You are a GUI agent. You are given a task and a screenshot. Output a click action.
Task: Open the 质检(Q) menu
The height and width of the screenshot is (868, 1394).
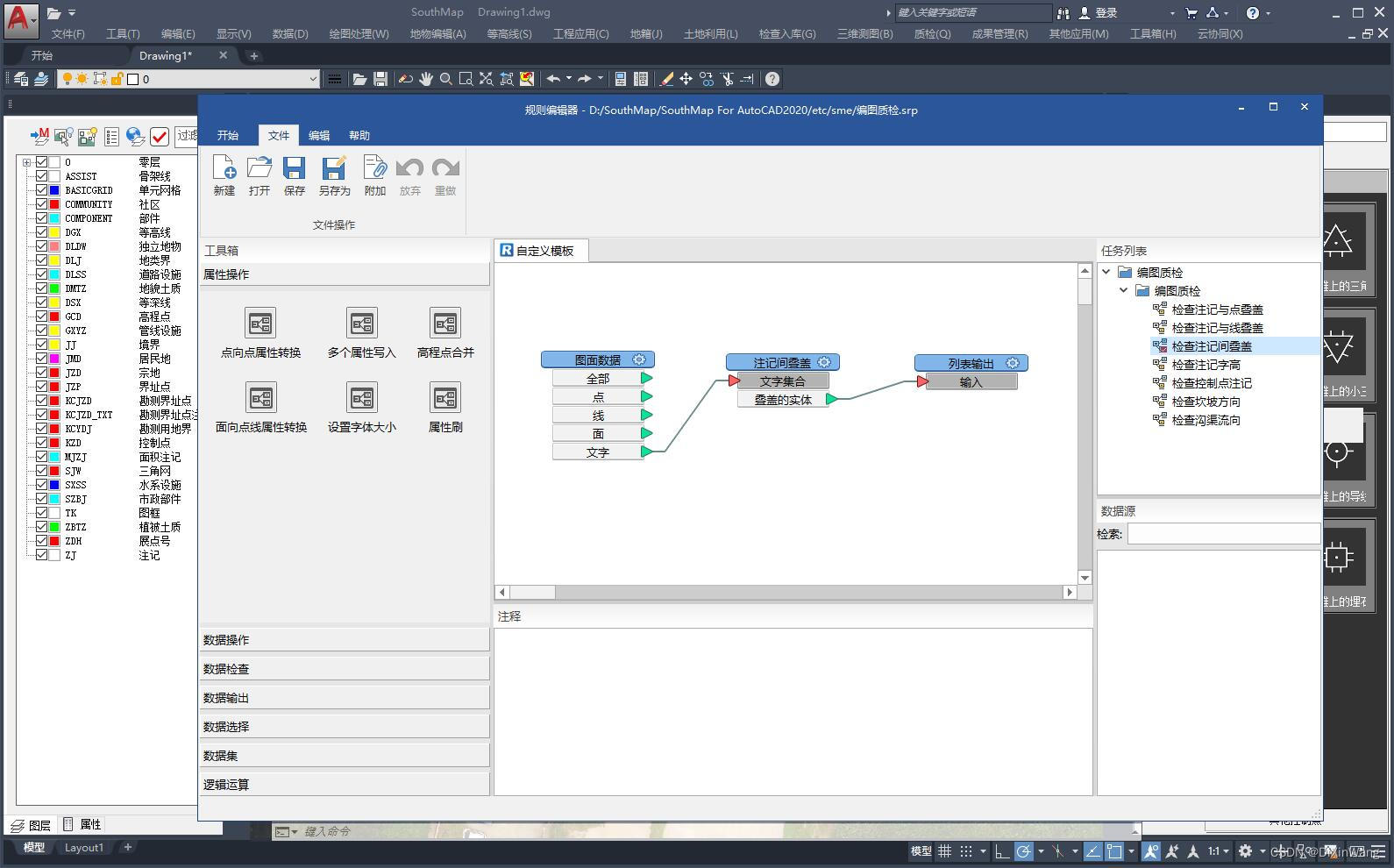click(932, 33)
